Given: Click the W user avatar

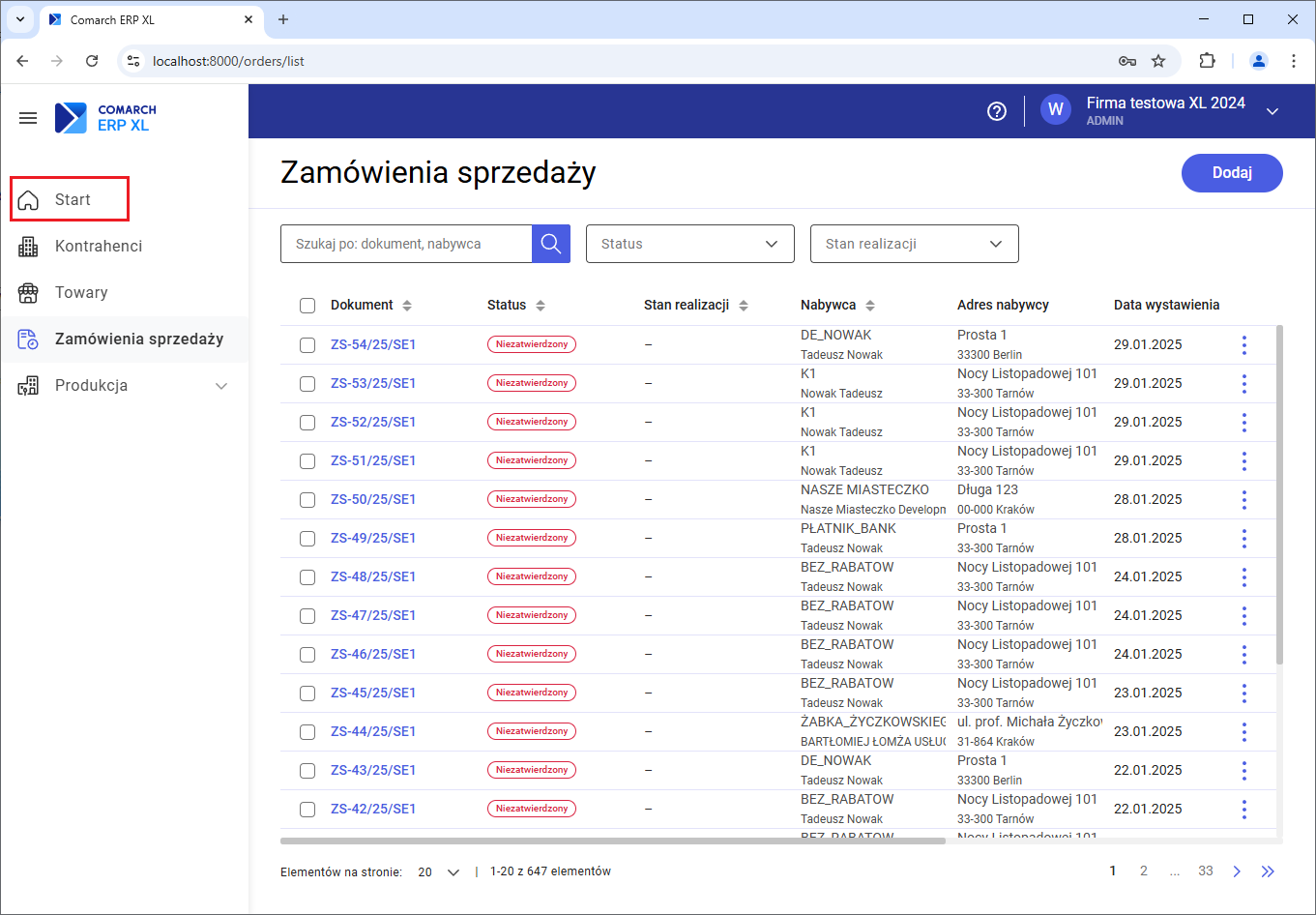Looking at the screenshot, I should (1056, 110).
